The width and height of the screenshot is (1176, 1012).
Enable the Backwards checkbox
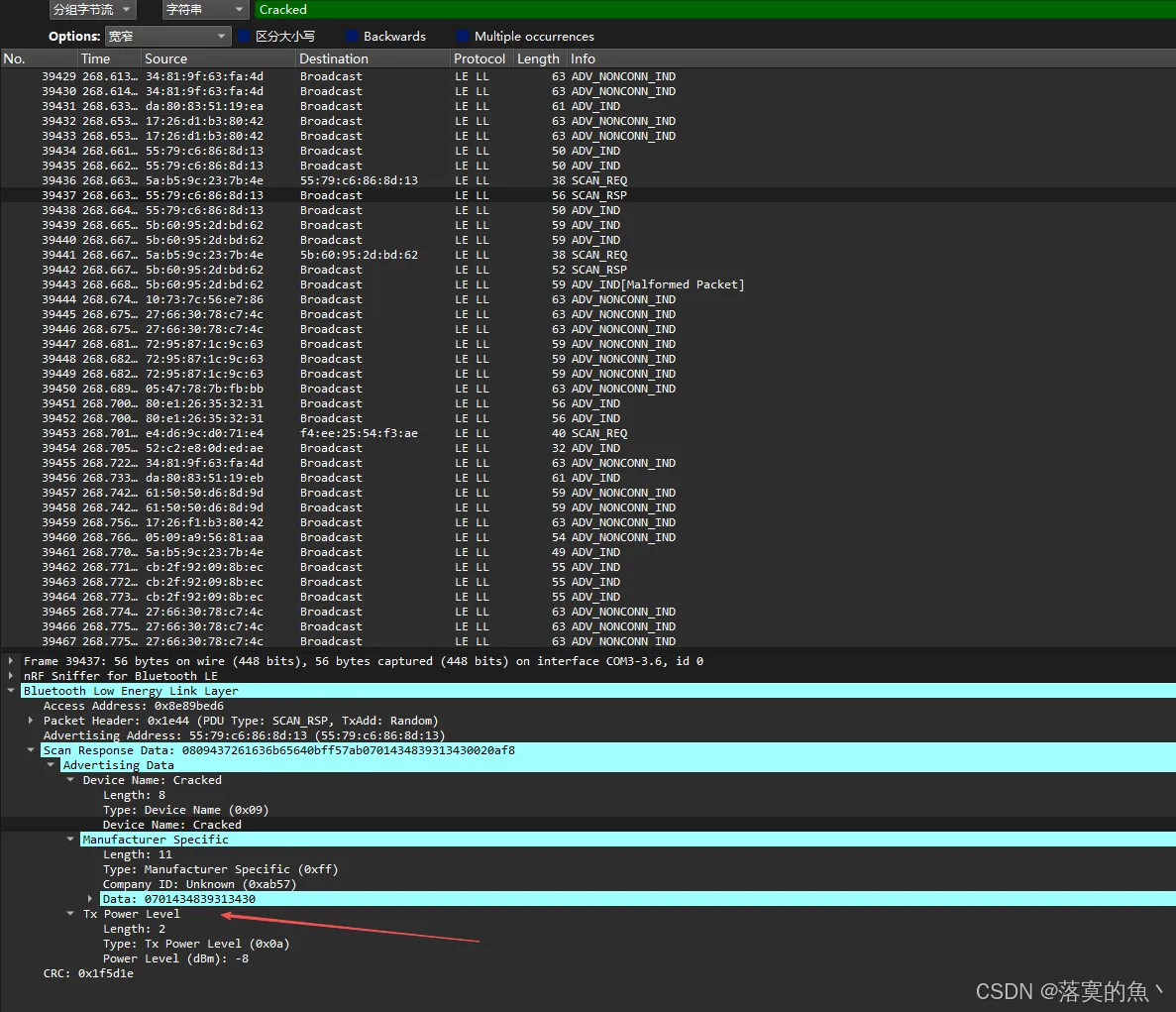click(x=352, y=36)
